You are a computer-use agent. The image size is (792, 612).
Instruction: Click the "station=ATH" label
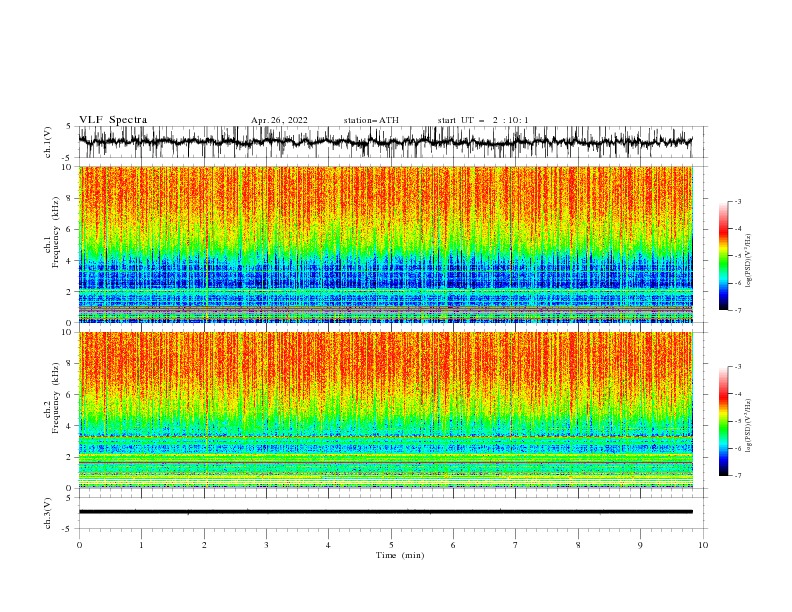click(x=371, y=120)
